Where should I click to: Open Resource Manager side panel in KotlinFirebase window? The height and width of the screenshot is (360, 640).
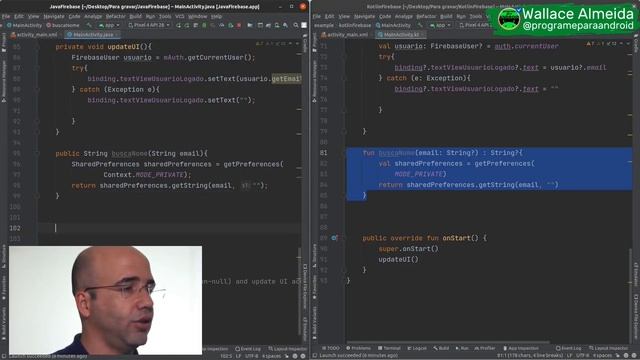click(314, 82)
